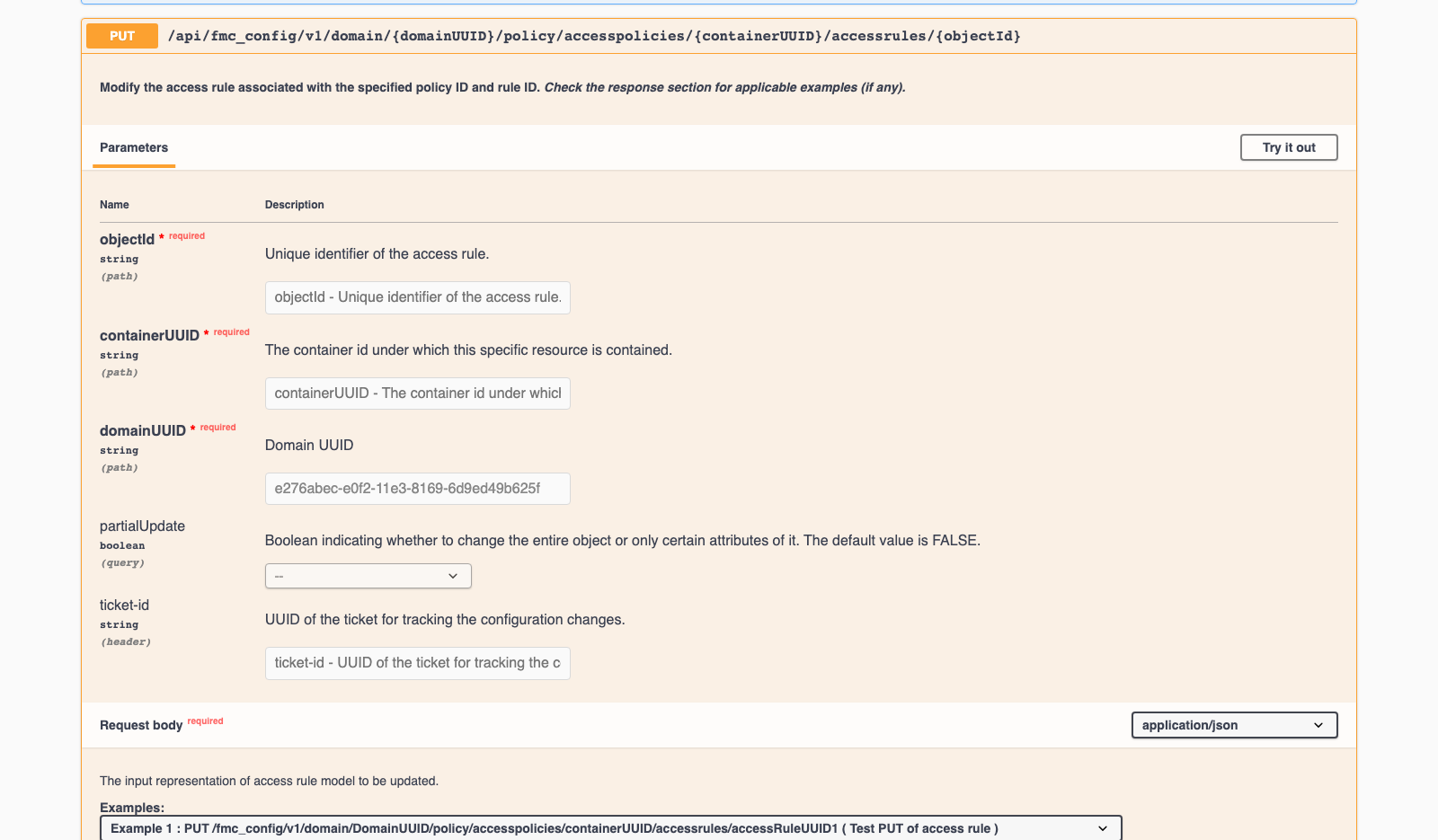Click the Description column header

point(294,205)
